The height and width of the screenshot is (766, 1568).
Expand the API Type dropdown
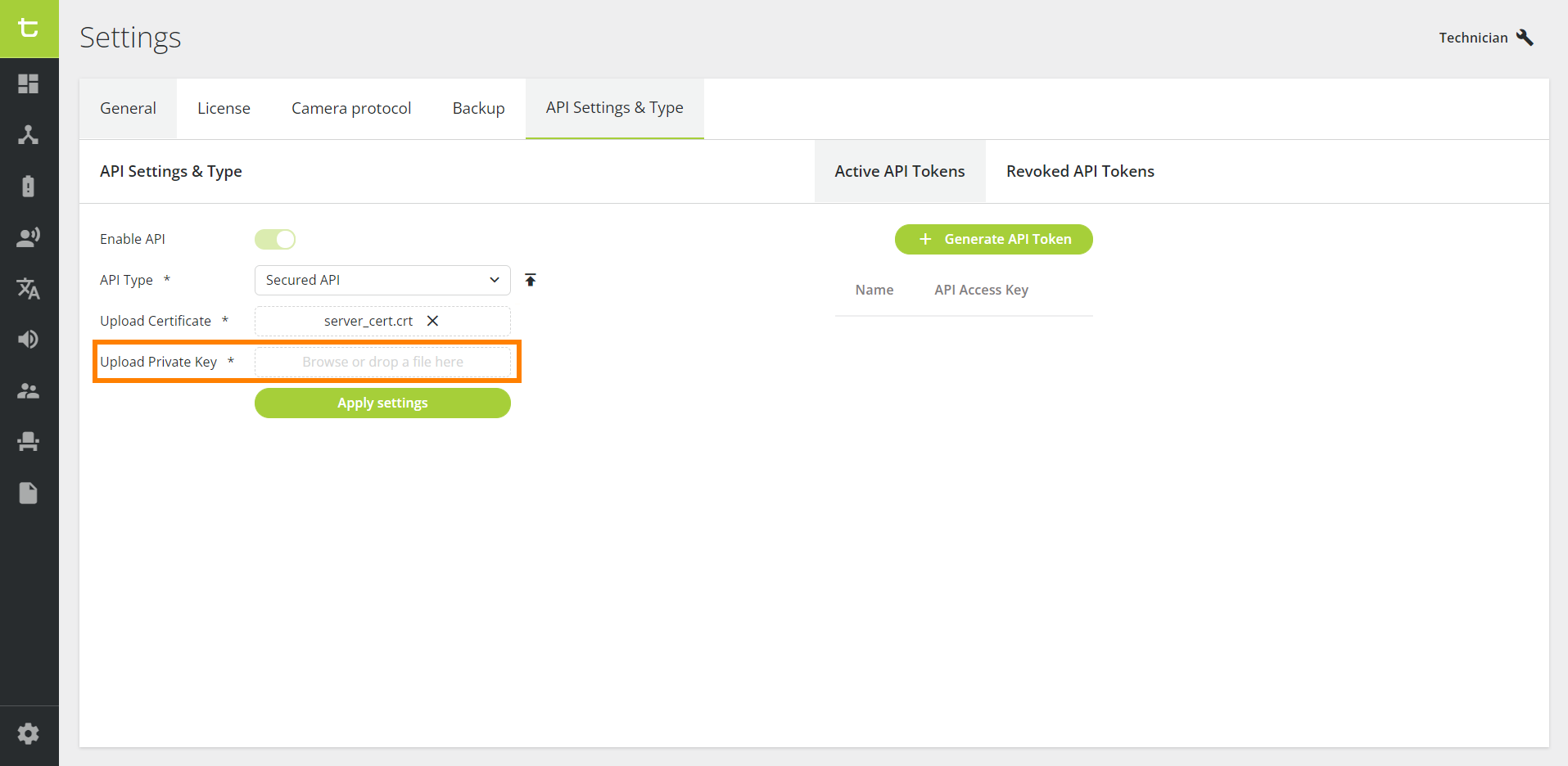382,280
